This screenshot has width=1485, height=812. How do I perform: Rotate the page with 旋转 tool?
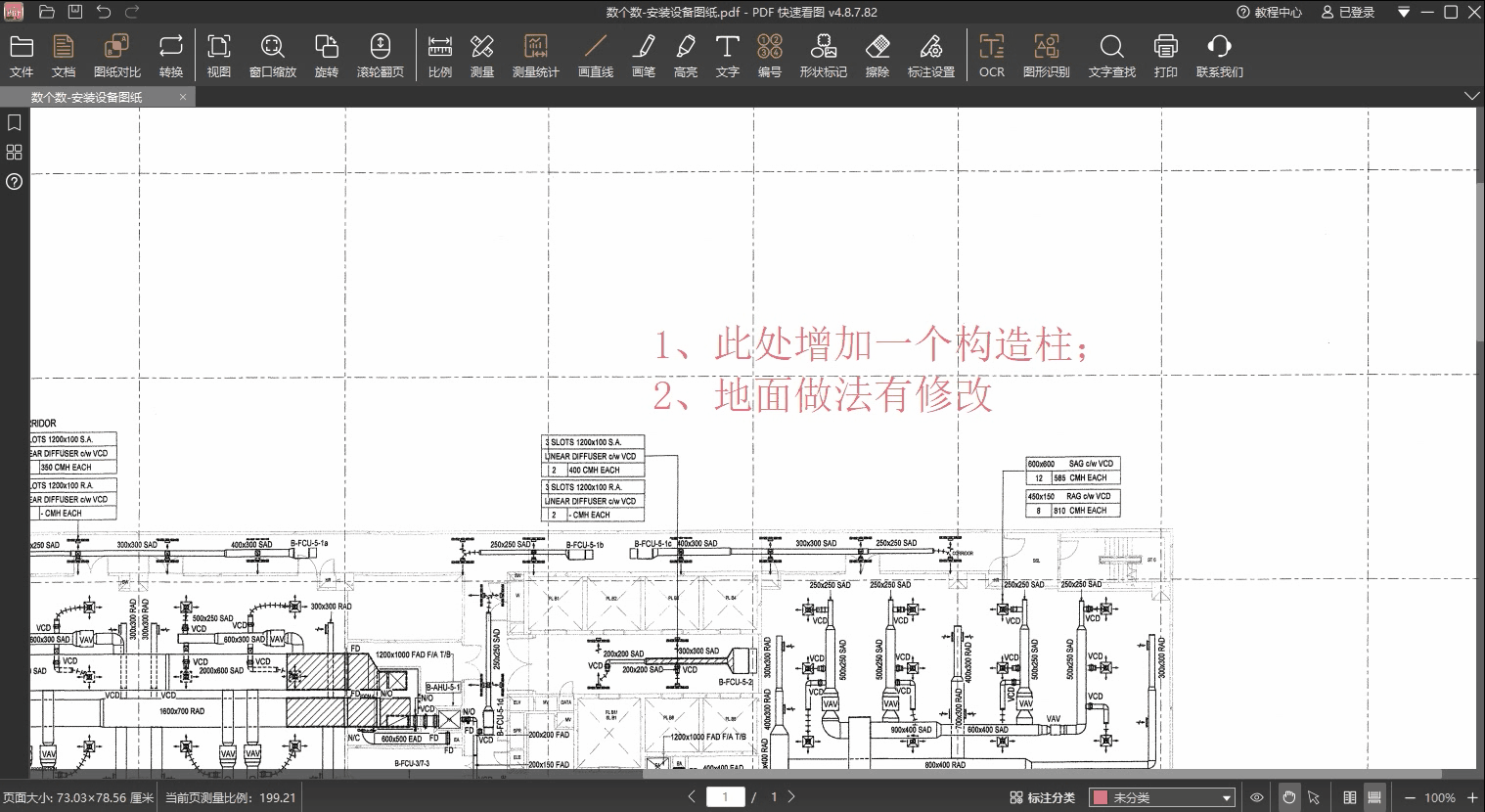(326, 56)
